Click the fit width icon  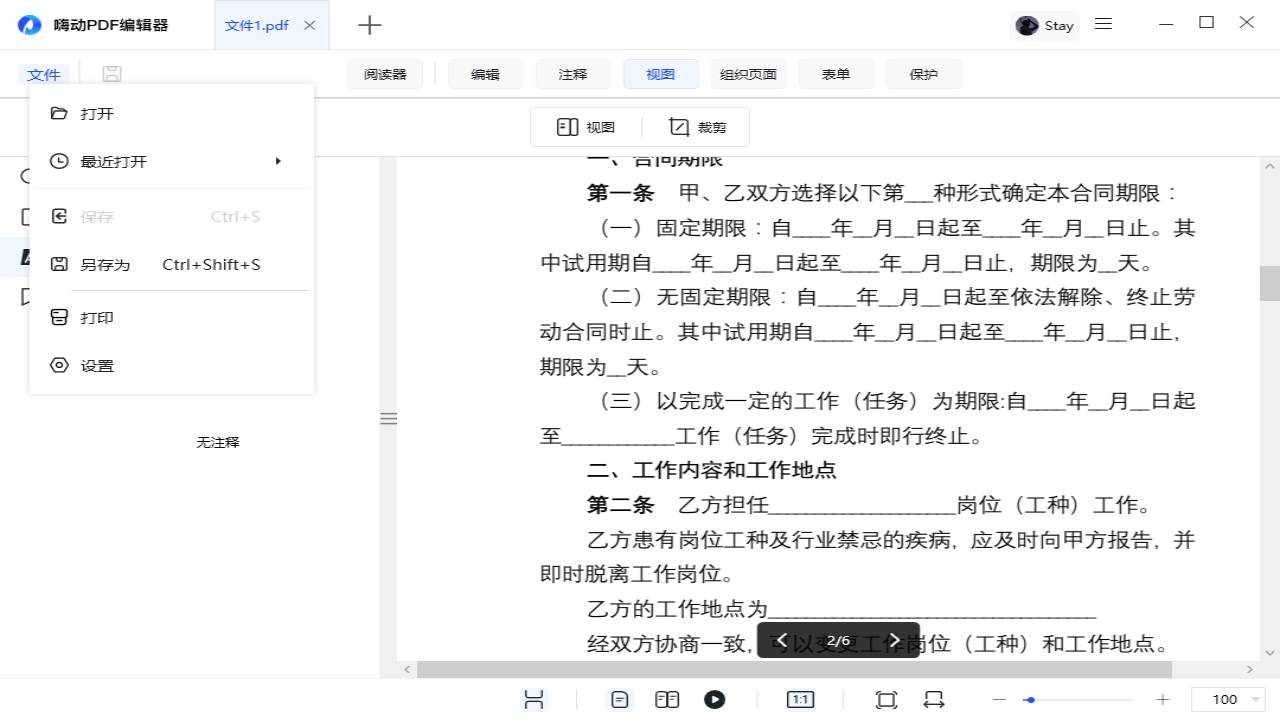934,699
